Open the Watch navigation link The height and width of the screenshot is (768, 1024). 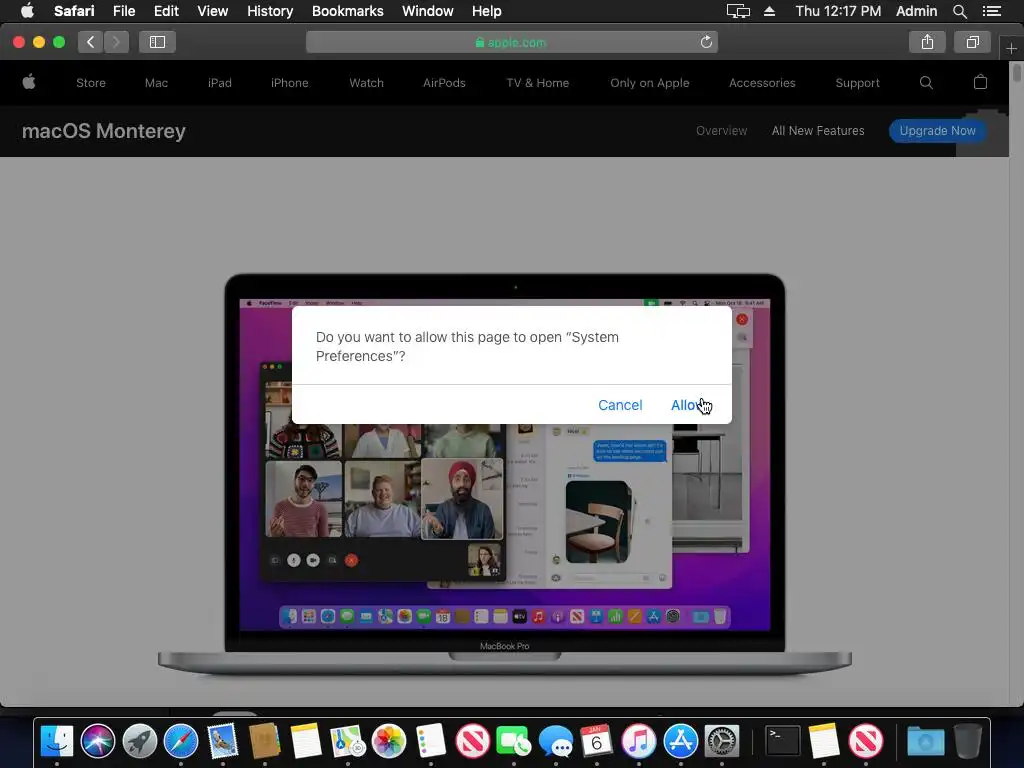[366, 83]
